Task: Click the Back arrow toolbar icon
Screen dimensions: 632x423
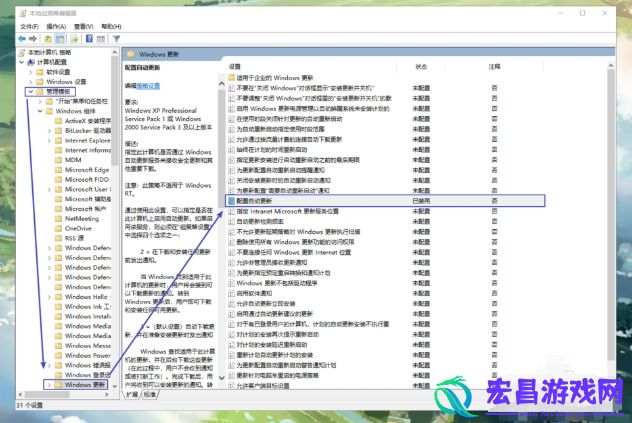Action: pos(22,39)
